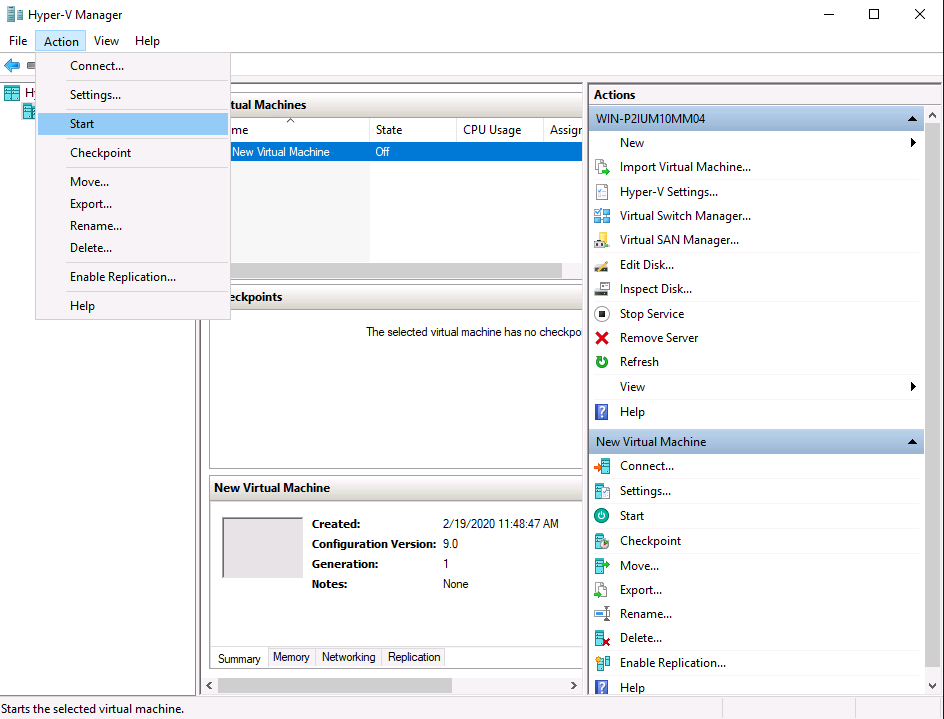Open the Networking tab
Viewport: 944px width, 719px height.
click(x=348, y=657)
